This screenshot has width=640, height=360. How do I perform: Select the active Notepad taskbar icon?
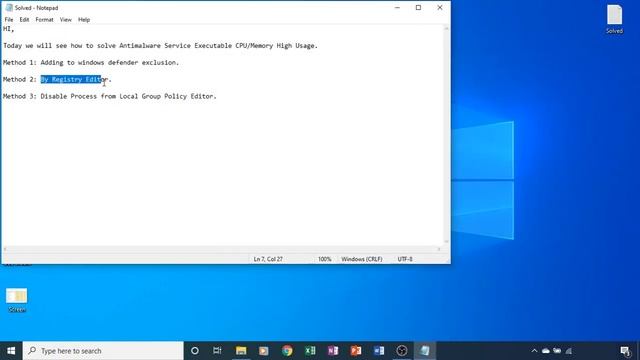tap(425, 351)
